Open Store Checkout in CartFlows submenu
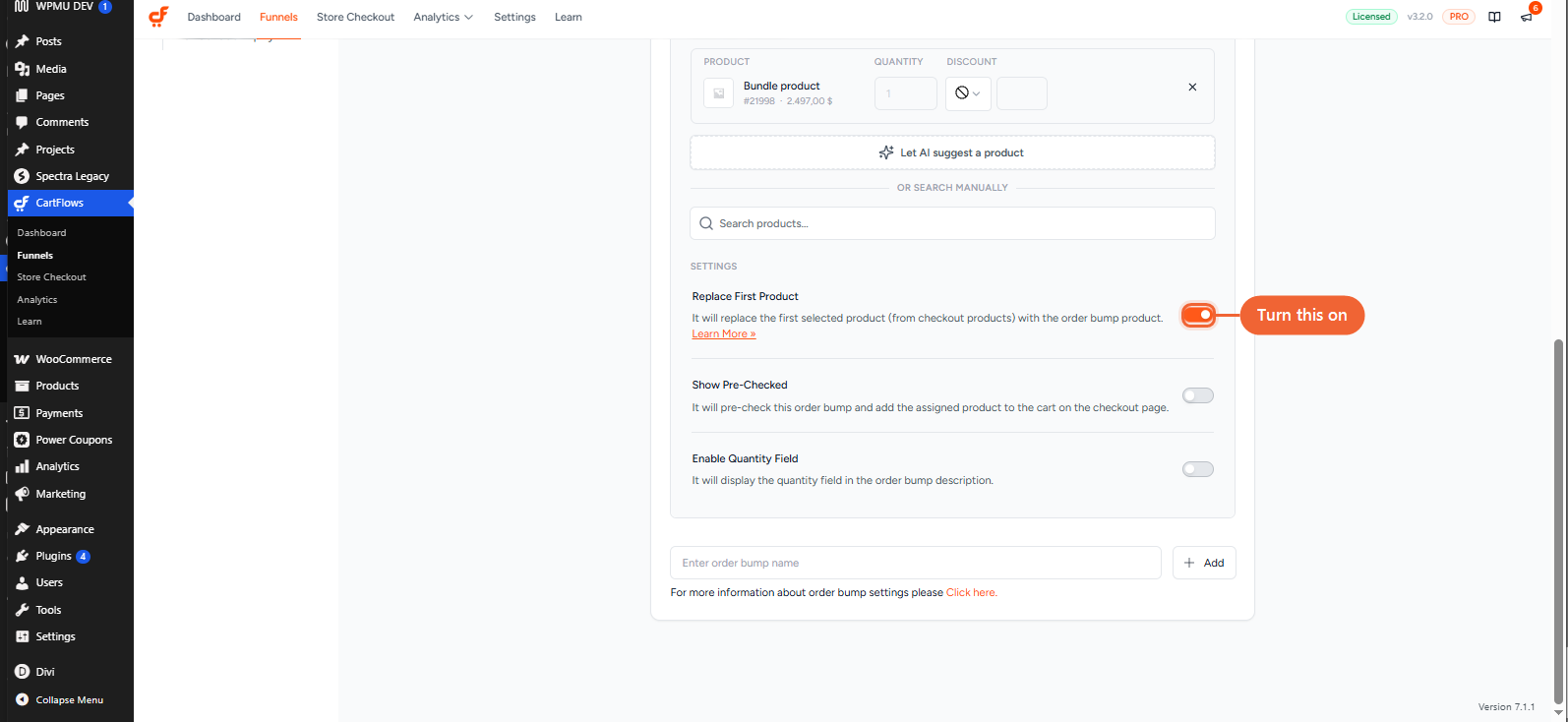The image size is (1568, 722). [51, 277]
